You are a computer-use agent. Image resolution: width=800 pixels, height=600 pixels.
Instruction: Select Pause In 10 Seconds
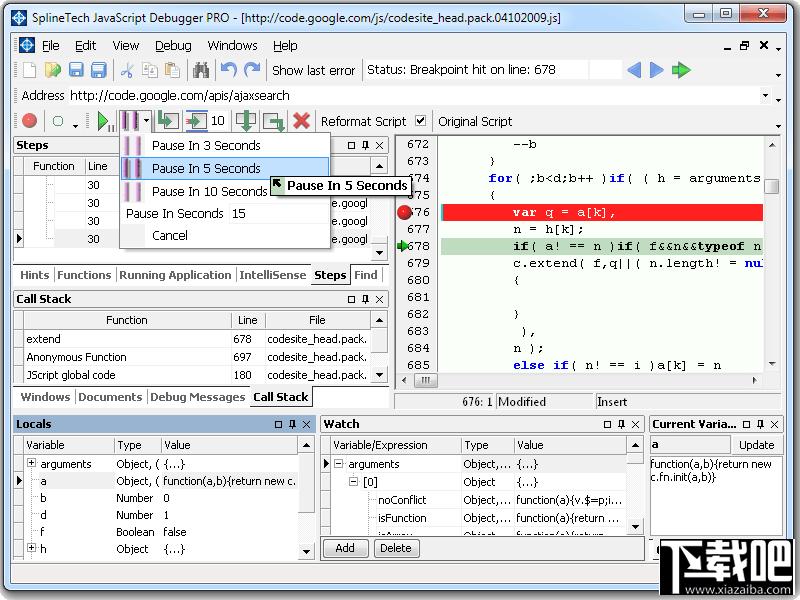pyautogui.click(x=195, y=191)
